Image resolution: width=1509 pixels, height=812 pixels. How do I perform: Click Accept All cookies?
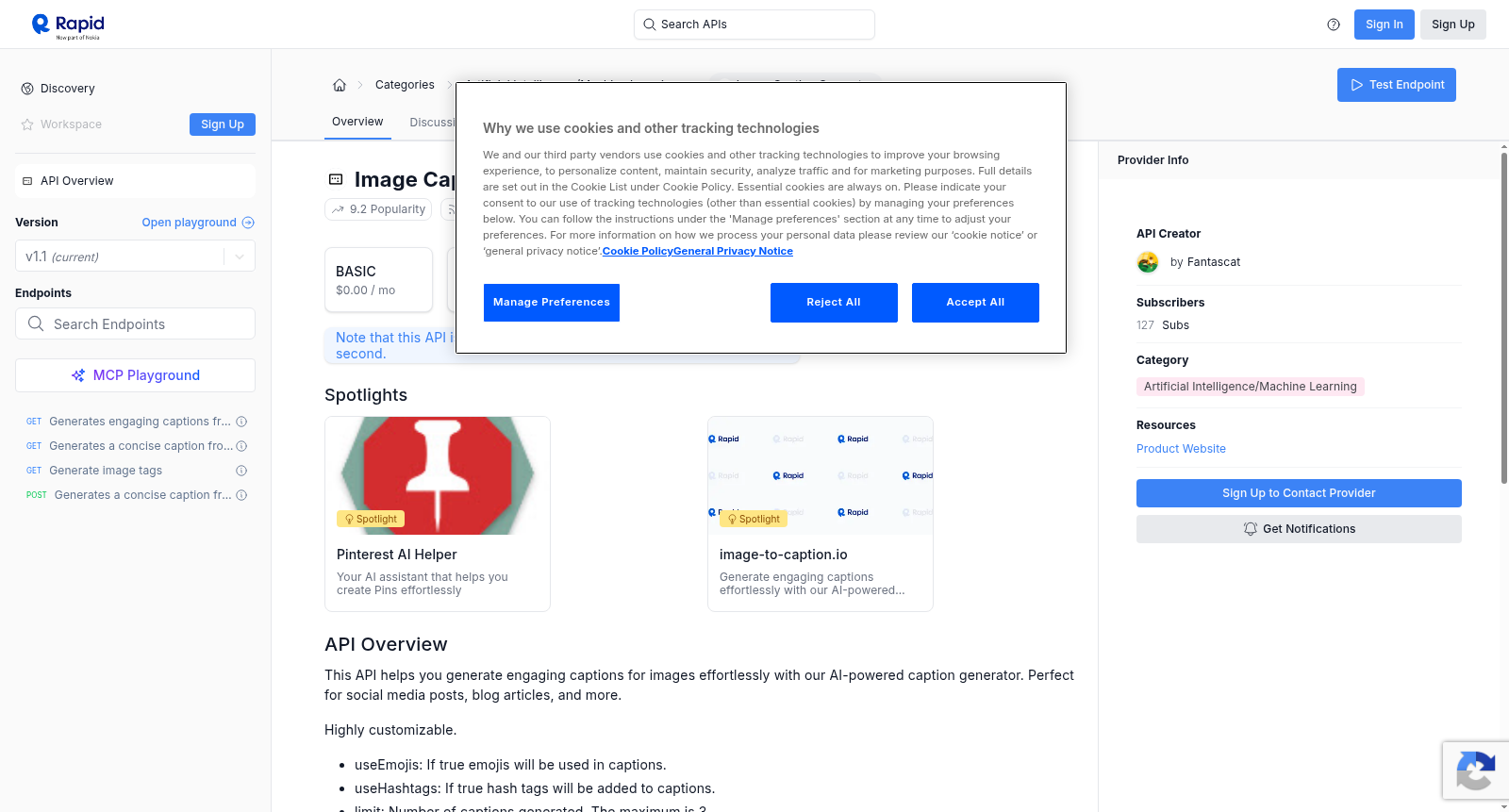(975, 303)
